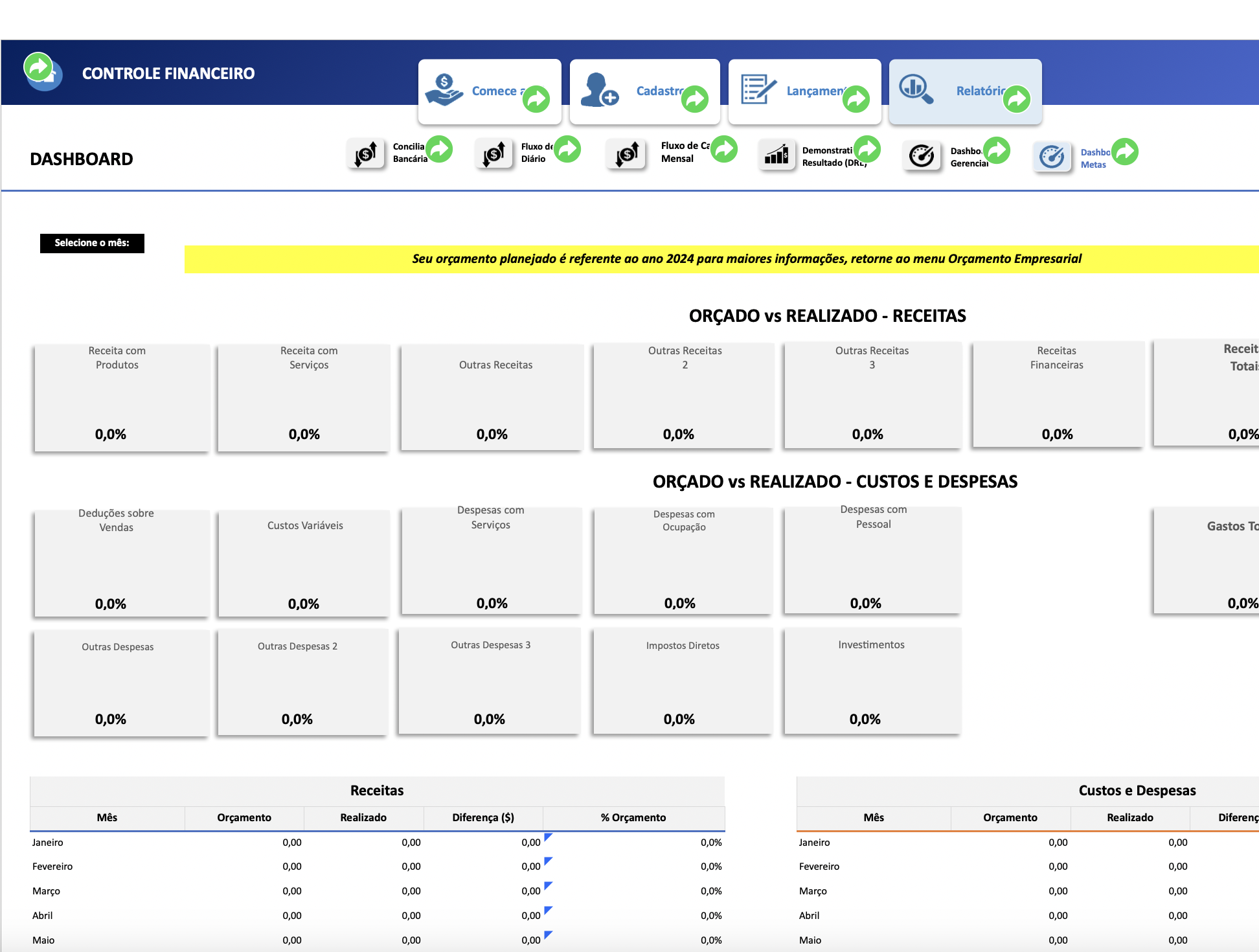
Task: Select the Investimentos card title
Action: (x=871, y=644)
